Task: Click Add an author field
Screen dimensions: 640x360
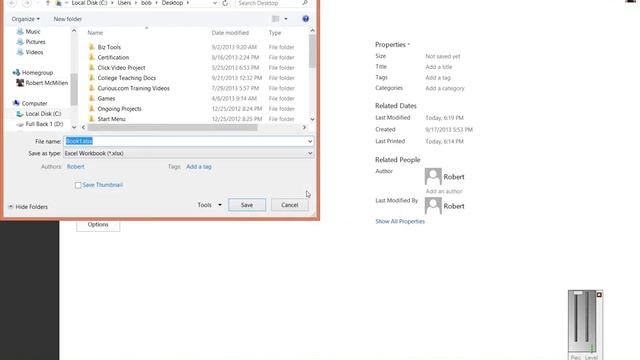Action: 444,191
